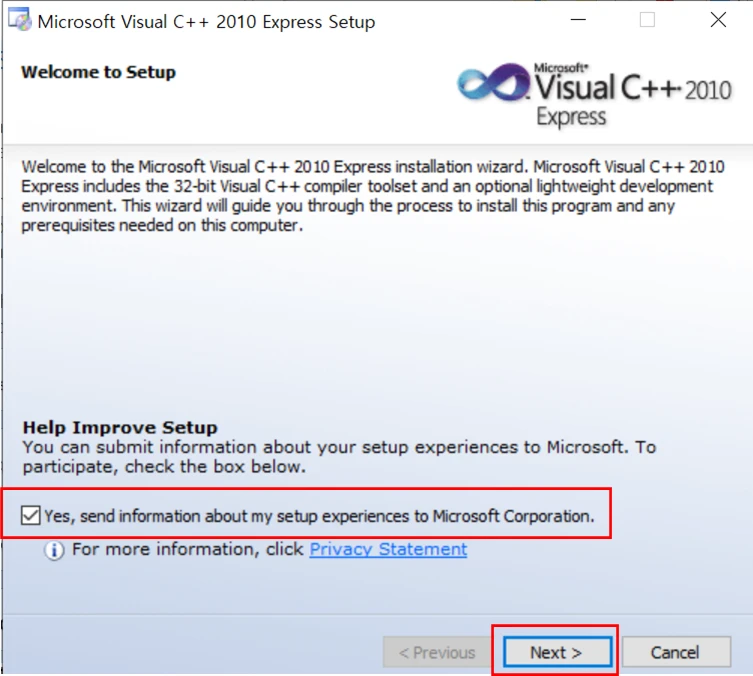Click the 'Help Improve Setup' heading
753x676 pixels.
coord(120,427)
